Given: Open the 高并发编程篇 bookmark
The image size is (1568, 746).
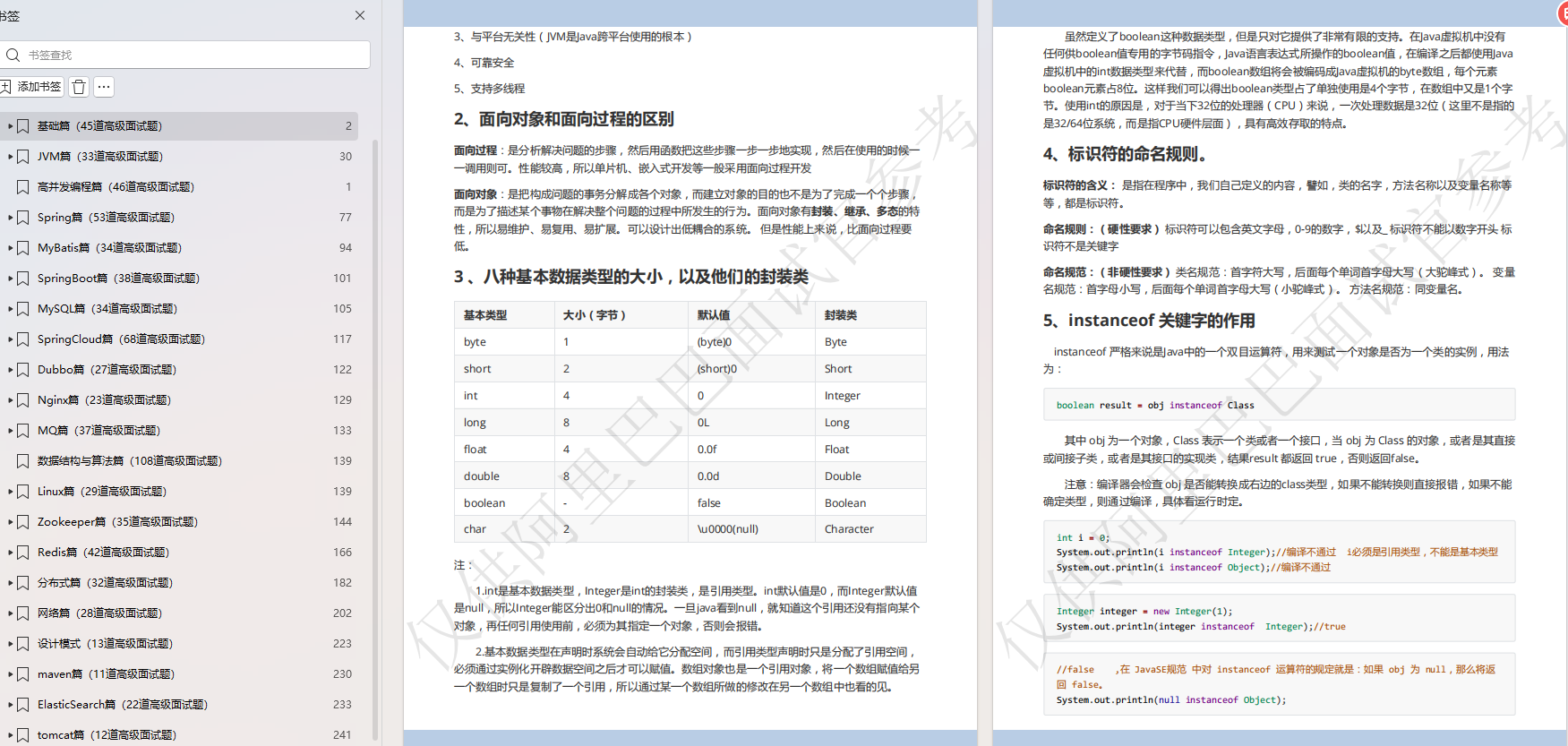Looking at the screenshot, I should click(116, 187).
